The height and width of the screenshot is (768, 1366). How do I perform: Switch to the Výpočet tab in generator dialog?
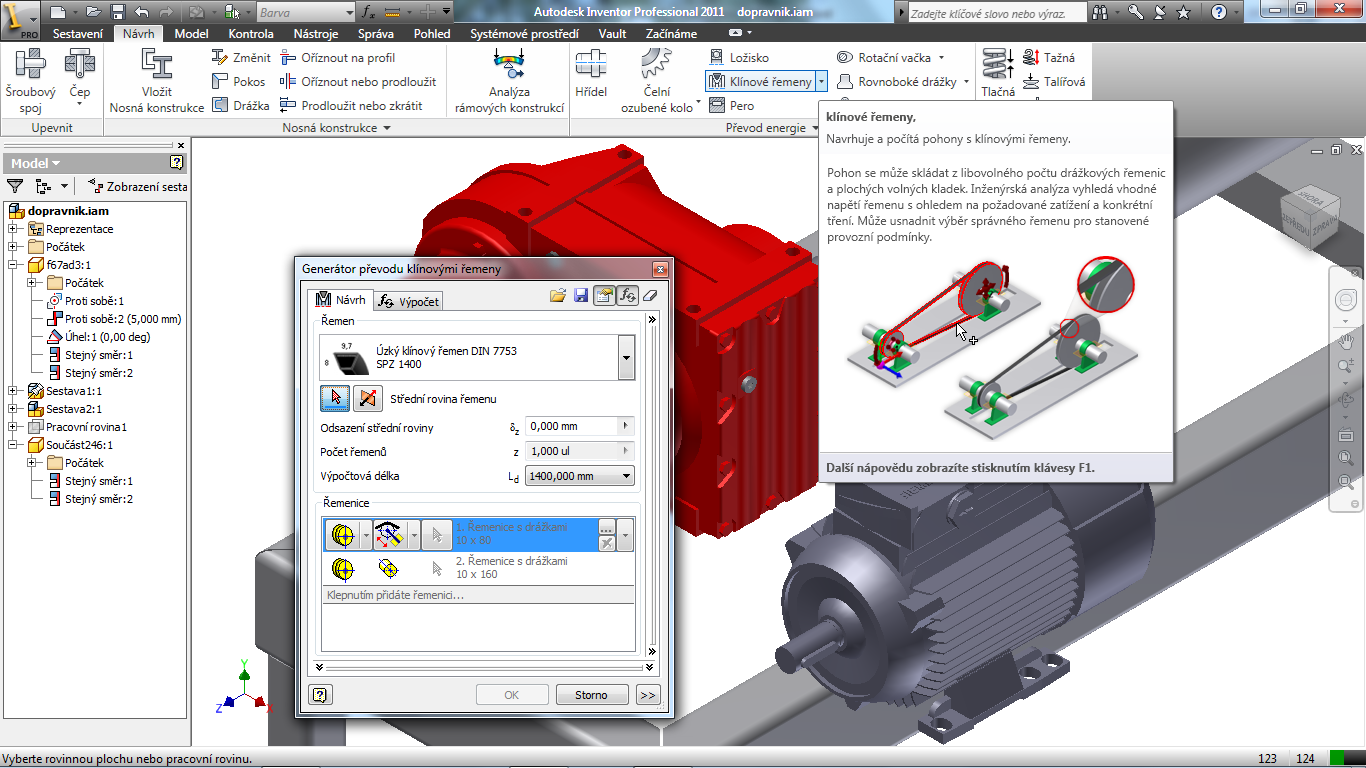coord(408,301)
